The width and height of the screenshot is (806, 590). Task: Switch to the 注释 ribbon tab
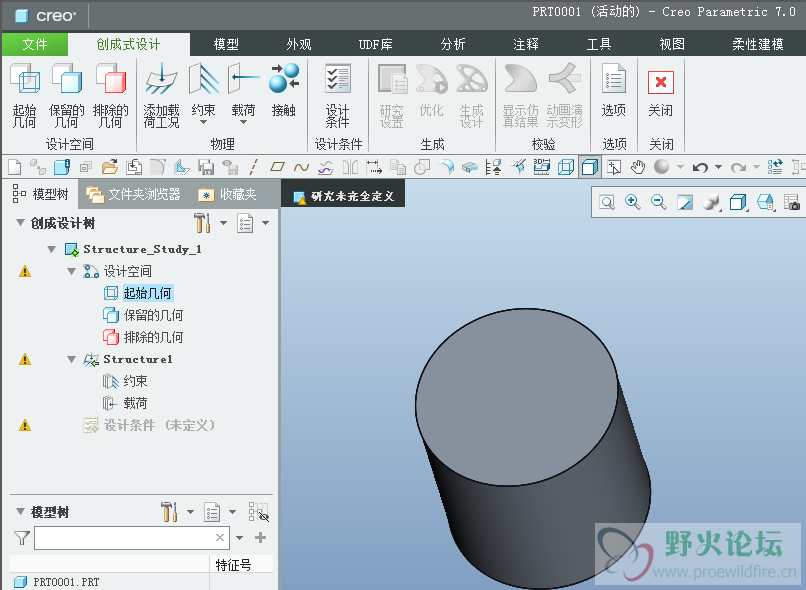point(526,44)
